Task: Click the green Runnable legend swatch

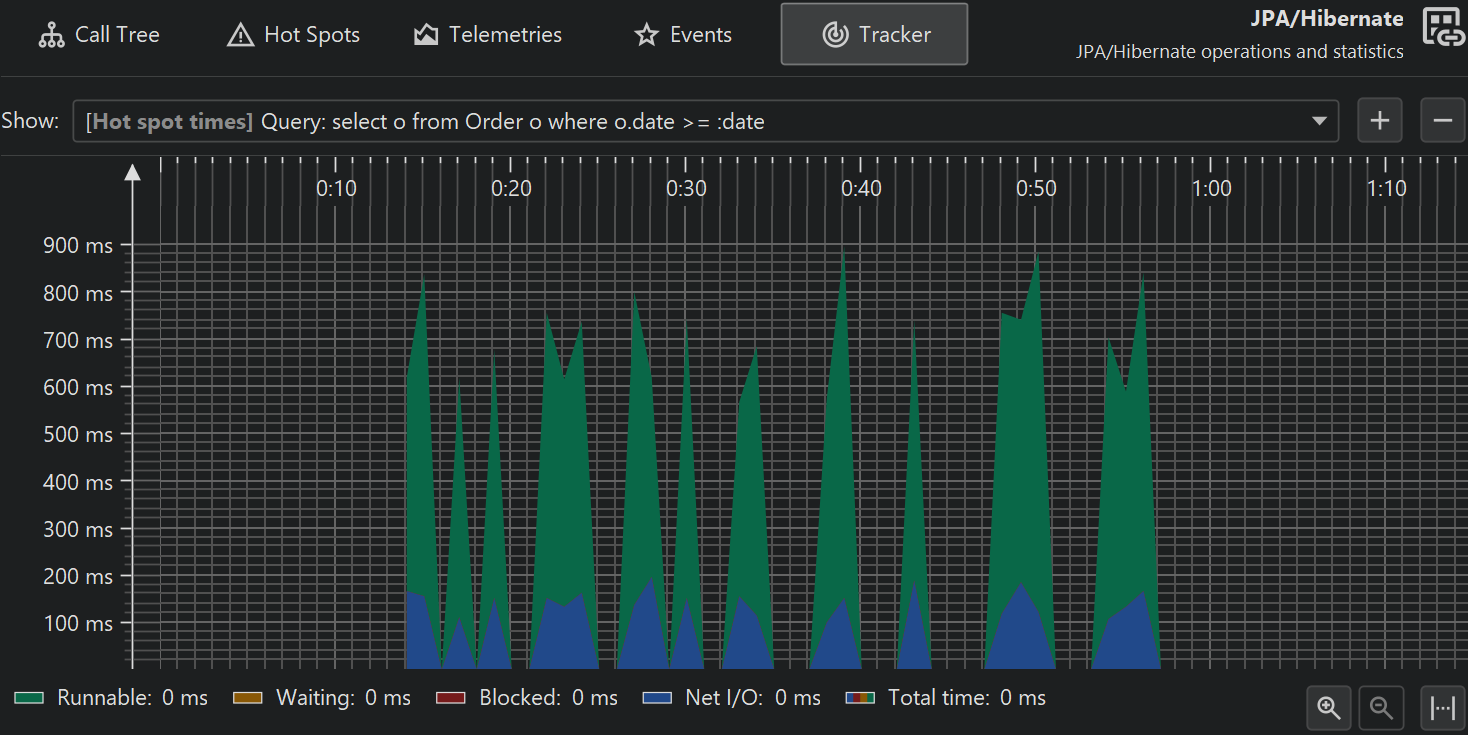Action: click(x=30, y=698)
